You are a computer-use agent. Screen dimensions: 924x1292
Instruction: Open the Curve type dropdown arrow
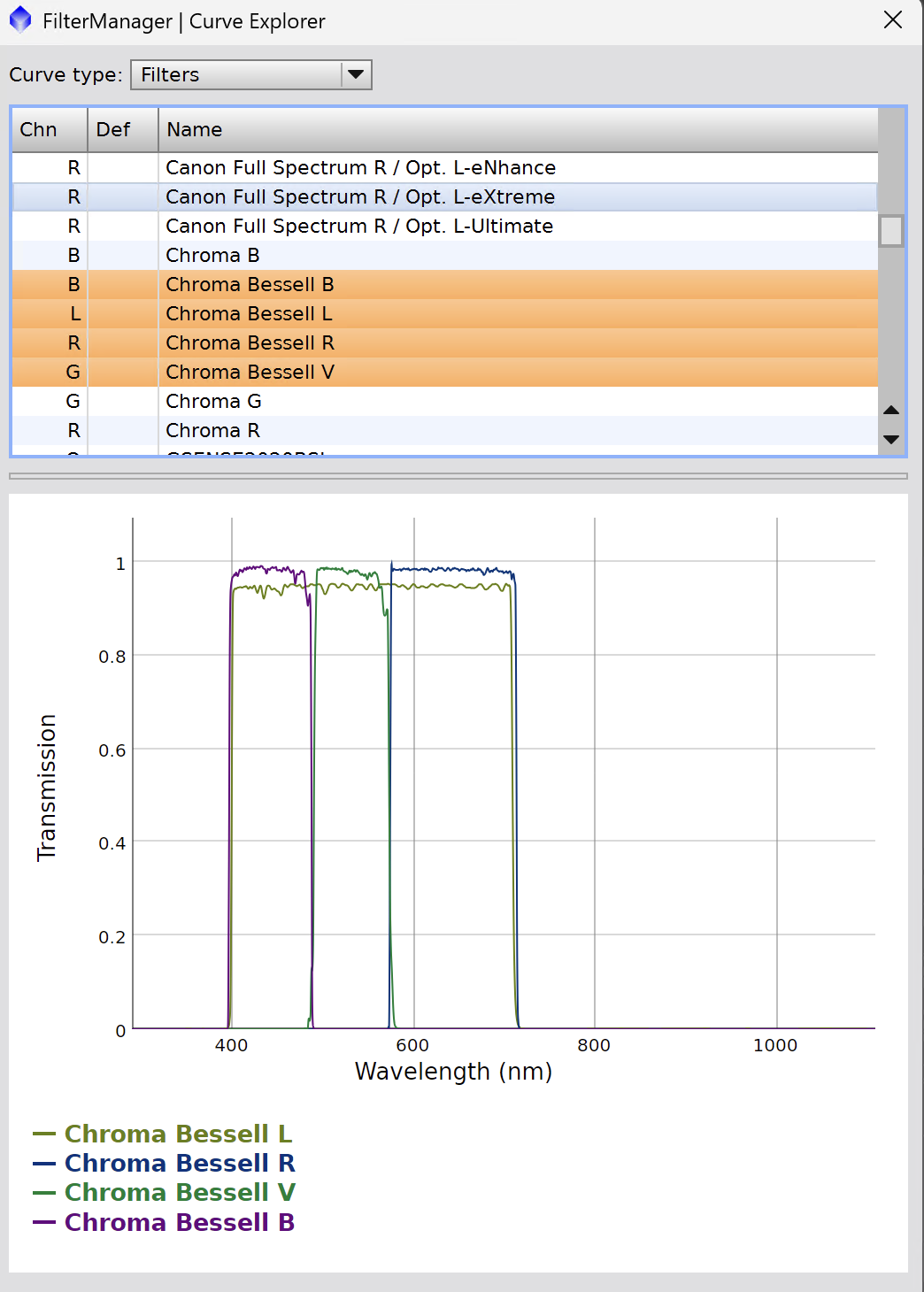(x=356, y=74)
